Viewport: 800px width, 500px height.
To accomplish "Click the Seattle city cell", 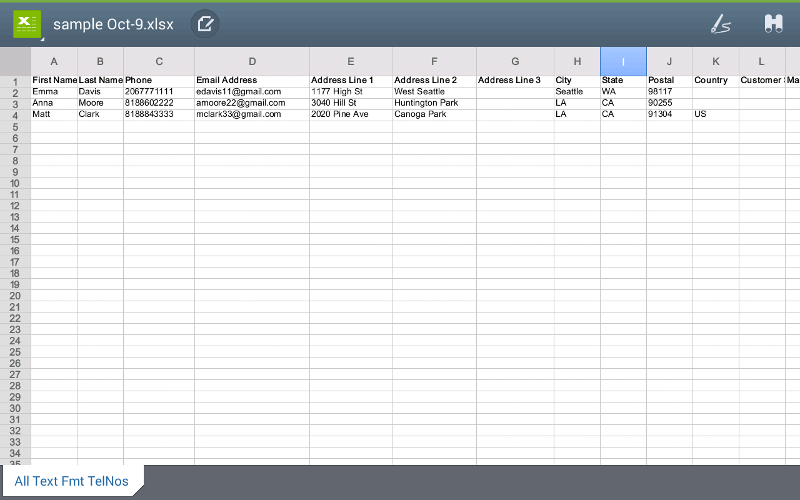I will tap(577, 92).
